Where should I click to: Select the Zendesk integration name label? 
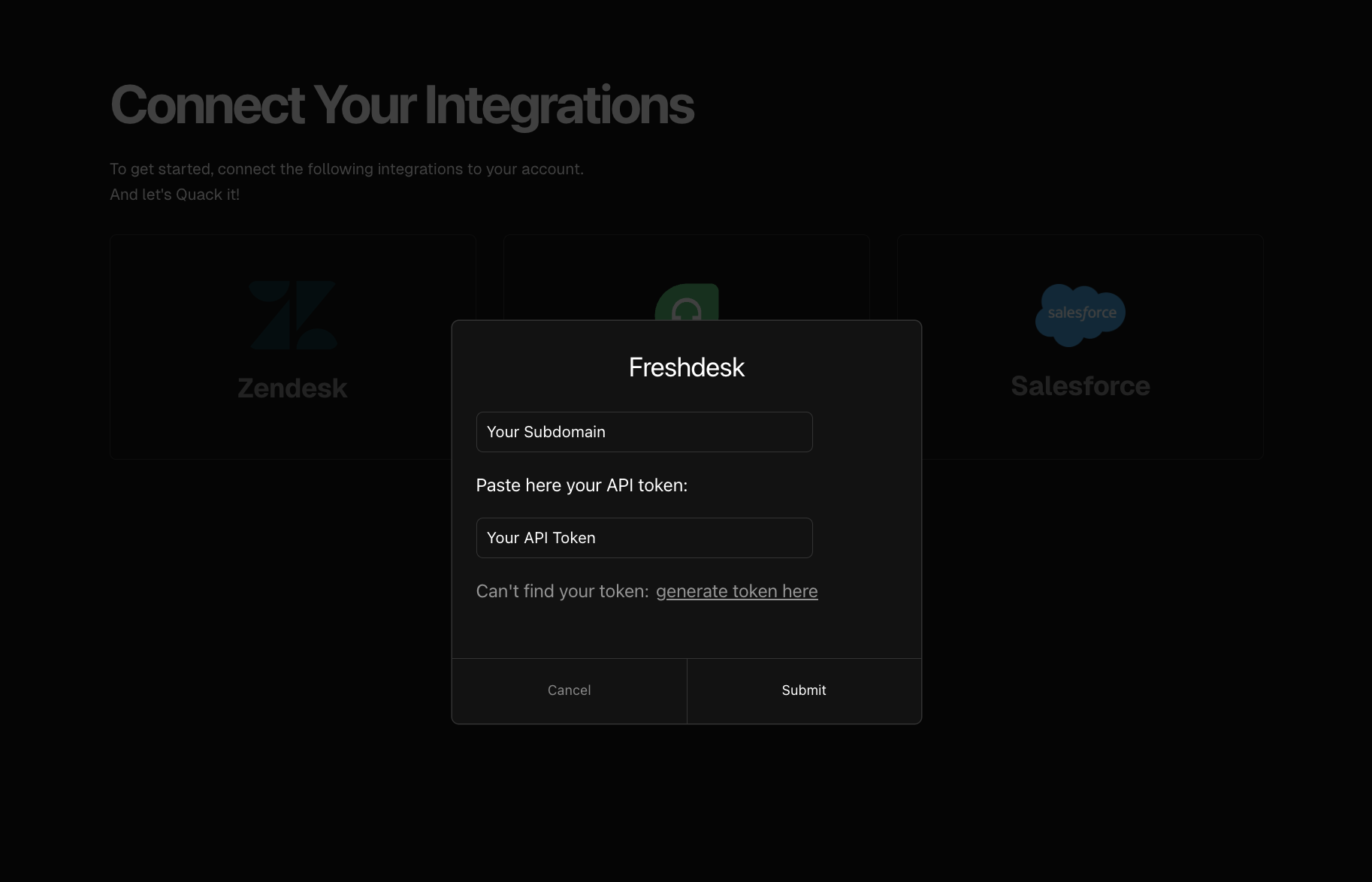pos(292,388)
